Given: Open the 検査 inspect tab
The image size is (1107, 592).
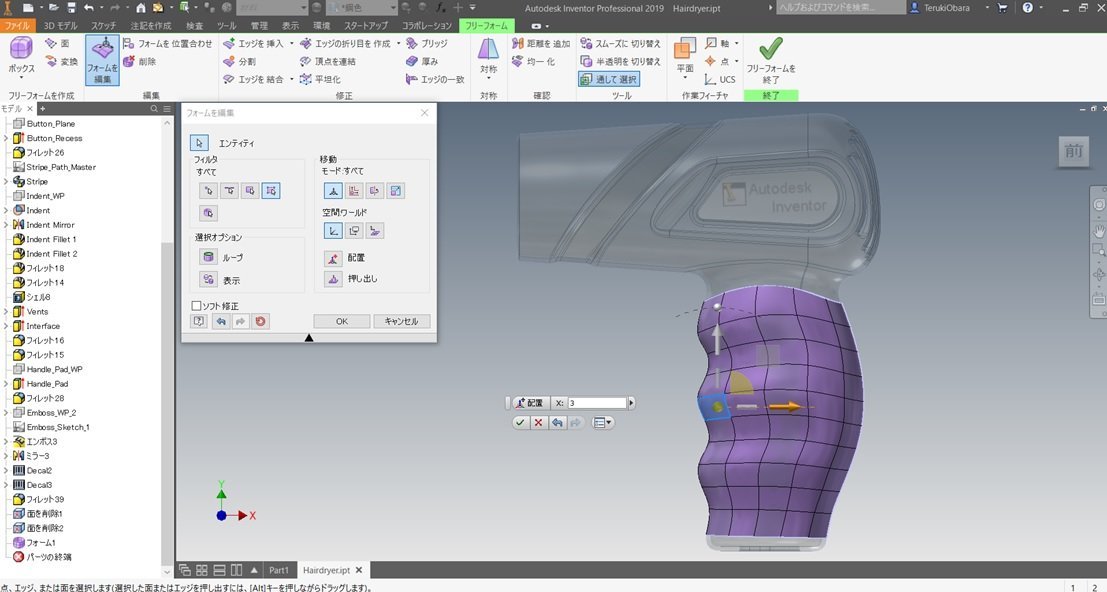Looking at the screenshot, I should click(x=194, y=25).
